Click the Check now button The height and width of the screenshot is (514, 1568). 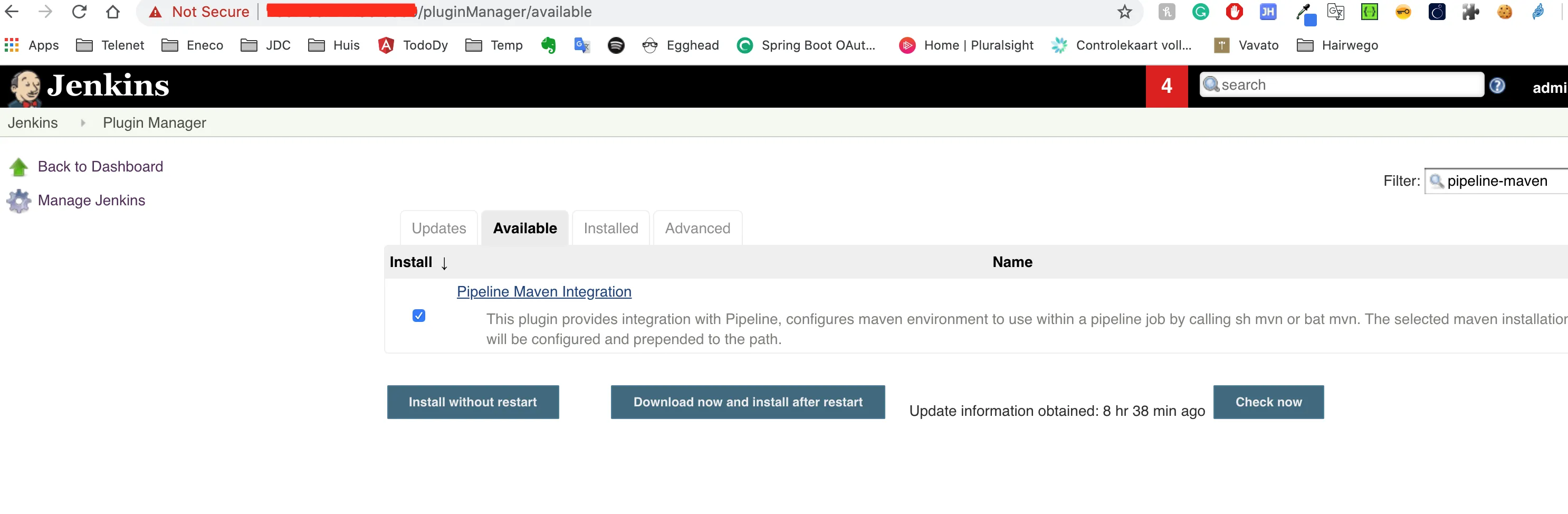pos(1268,402)
